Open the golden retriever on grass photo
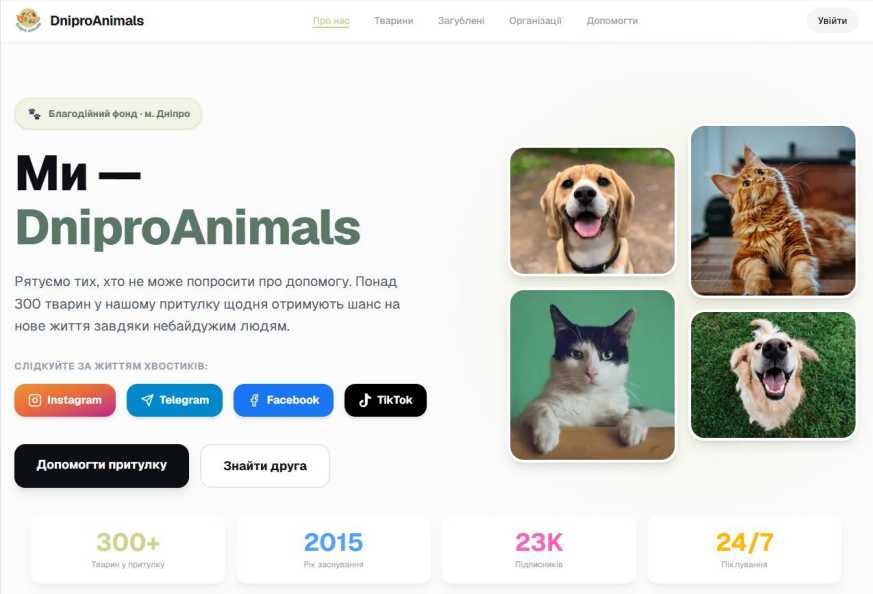This screenshot has height=594, width=873. (x=773, y=375)
